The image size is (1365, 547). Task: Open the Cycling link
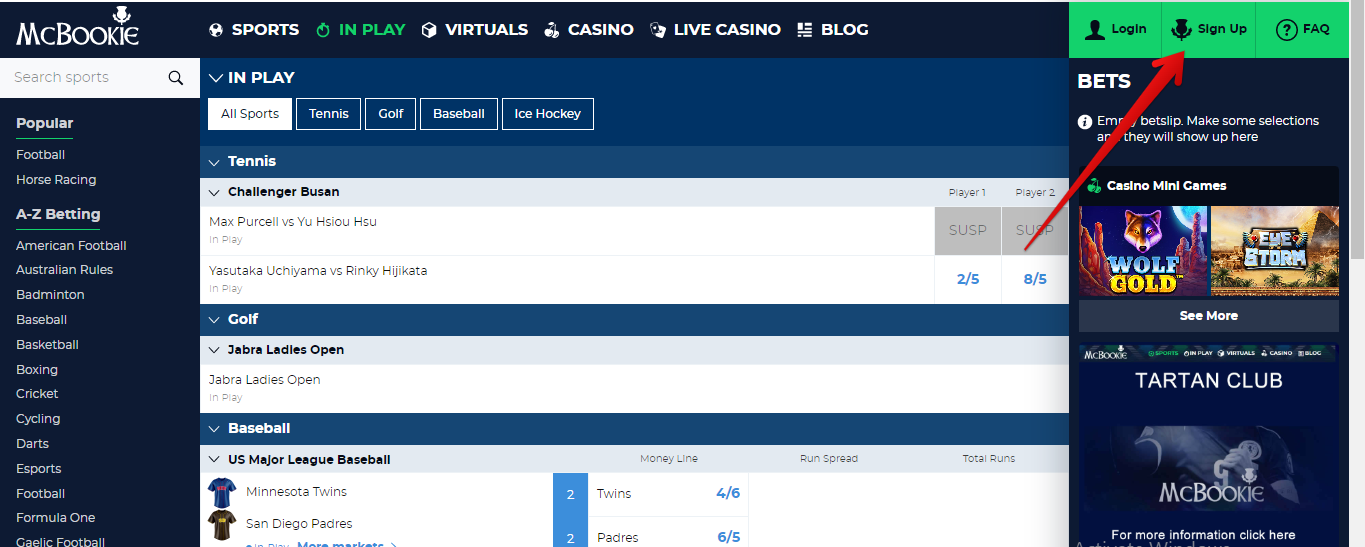pyautogui.click(x=38, y=419)
